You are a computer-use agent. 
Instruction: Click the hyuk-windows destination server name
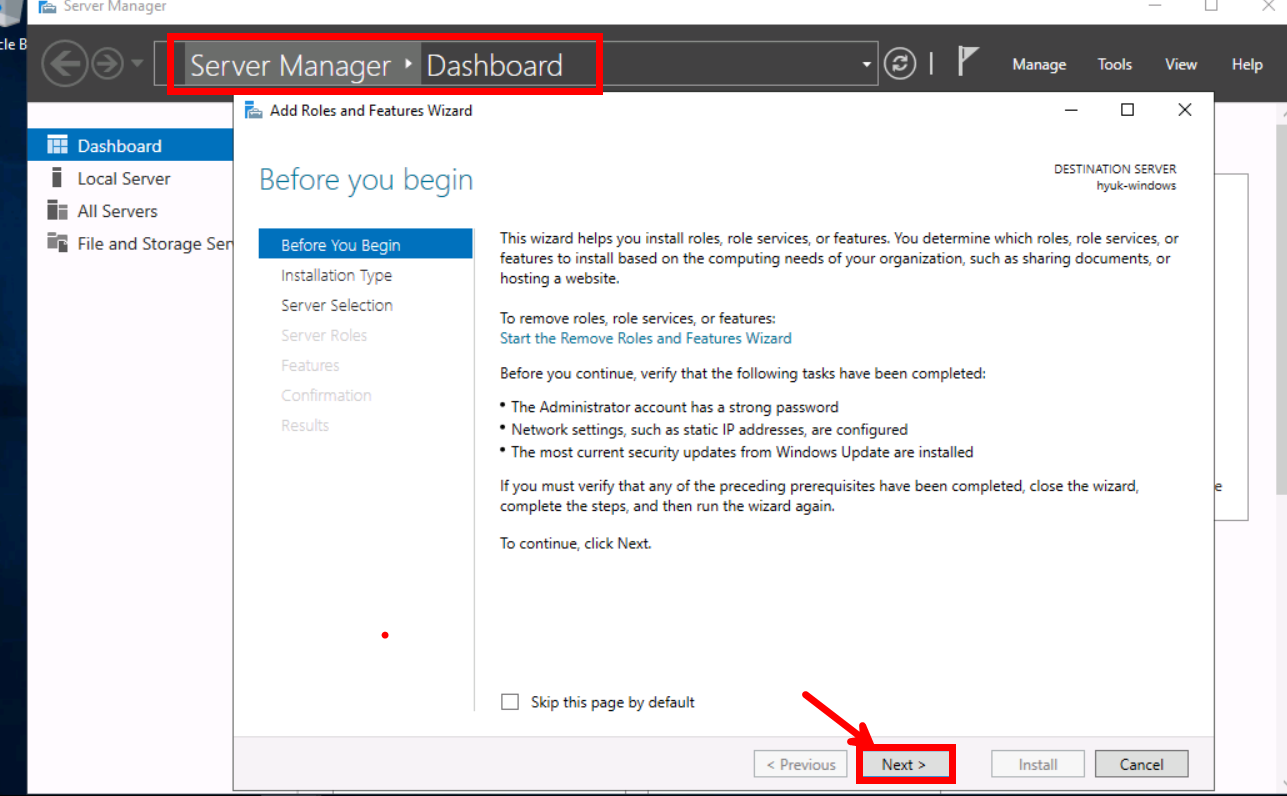(x=1136, y=186)
